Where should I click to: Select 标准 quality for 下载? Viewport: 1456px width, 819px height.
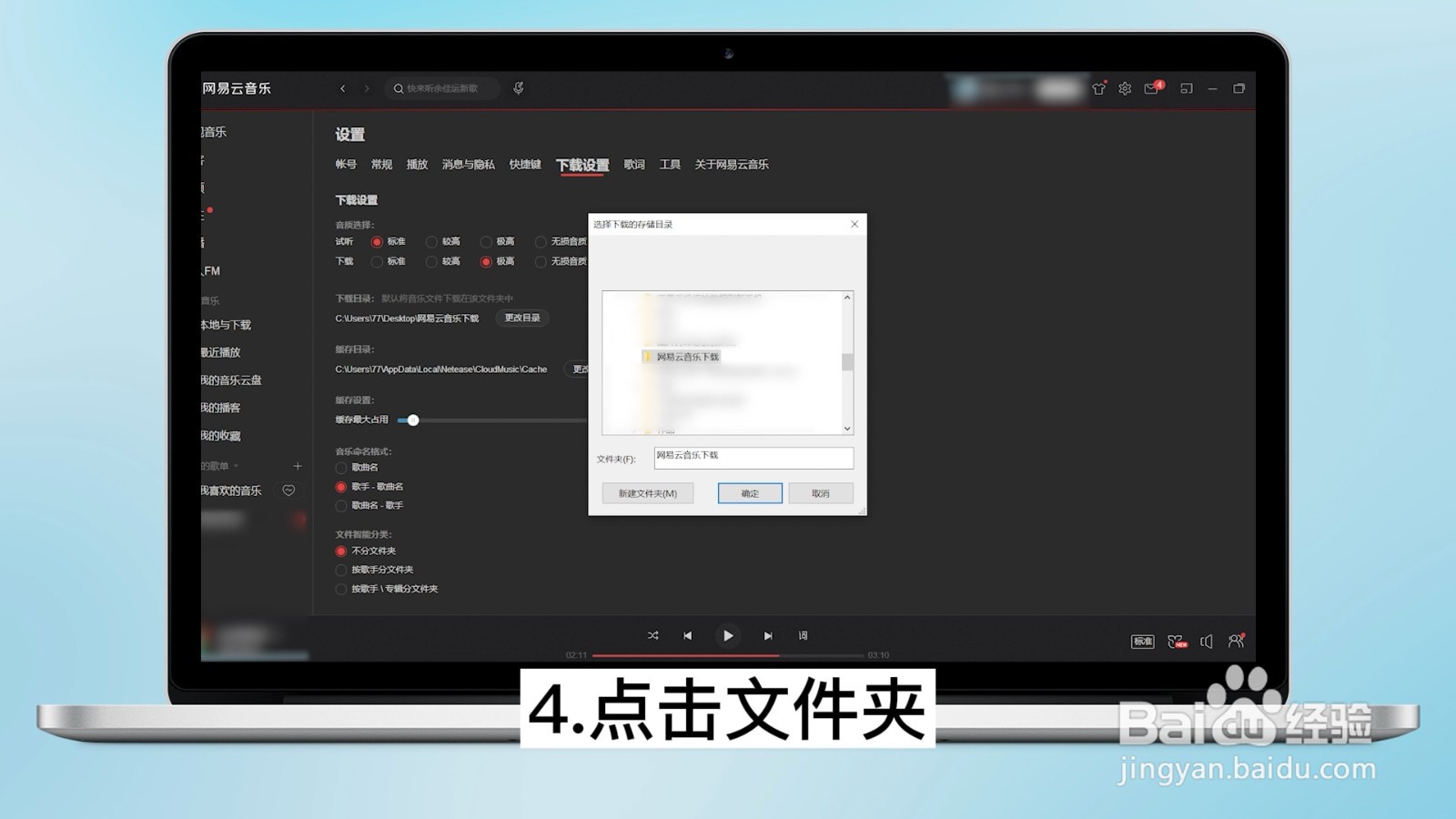[377, 262]
